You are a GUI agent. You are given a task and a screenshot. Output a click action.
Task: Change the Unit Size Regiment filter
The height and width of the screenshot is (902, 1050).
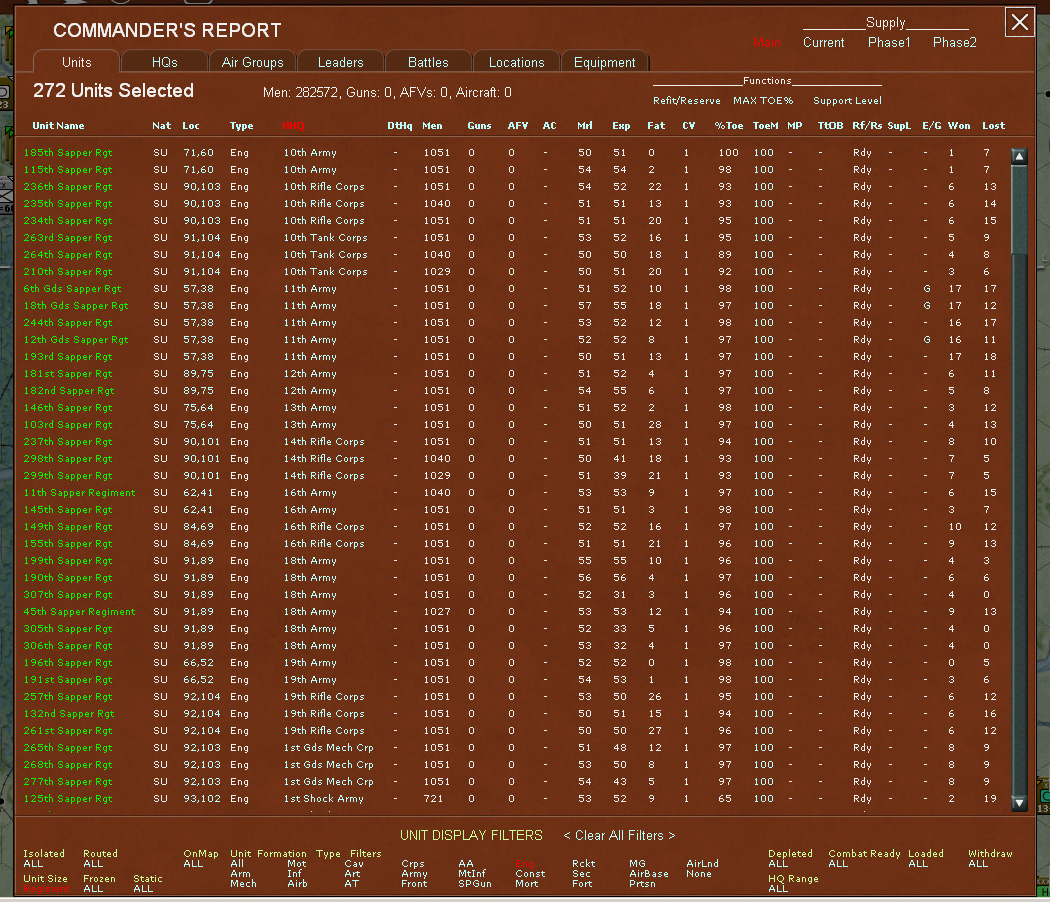tap(46, 889)
